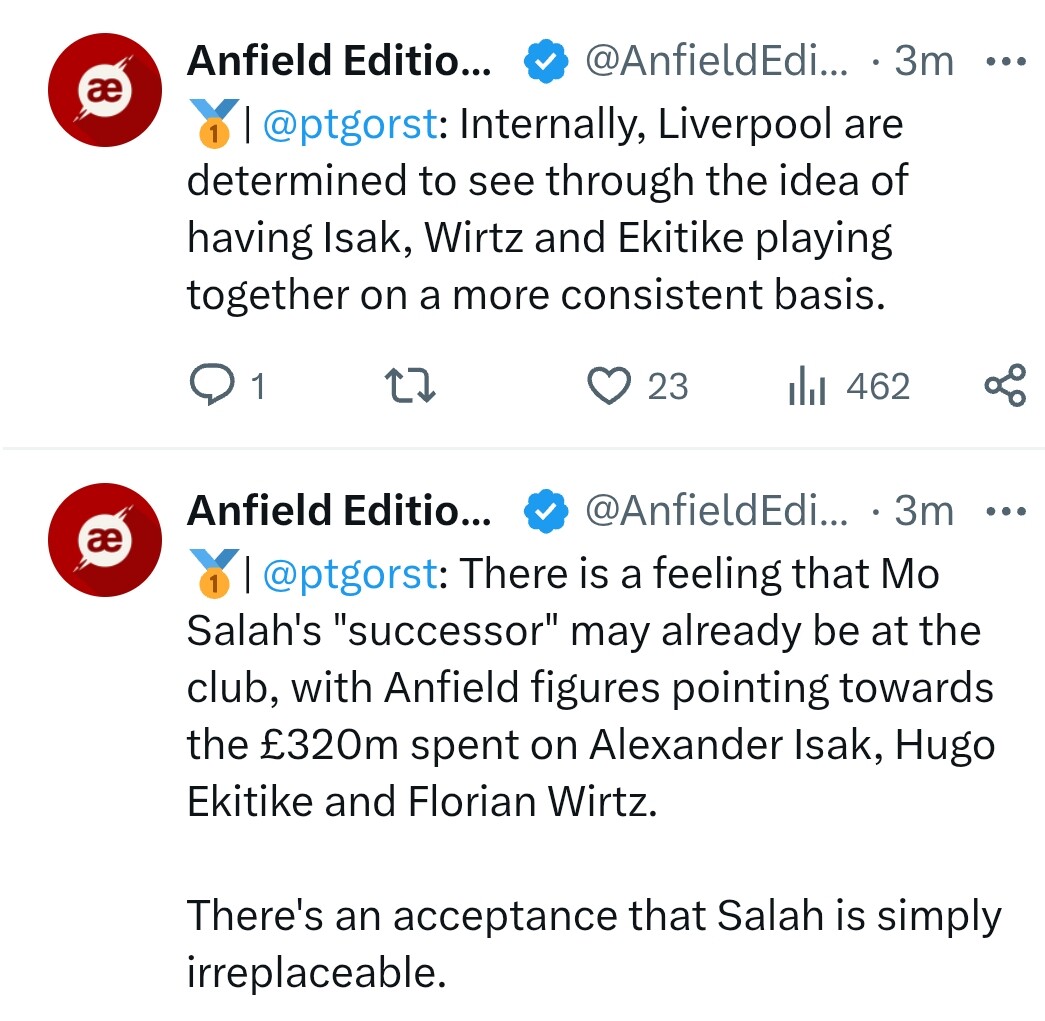Open more options on the second tweet
The image size is (1045, 1021).
point(1006,511)
